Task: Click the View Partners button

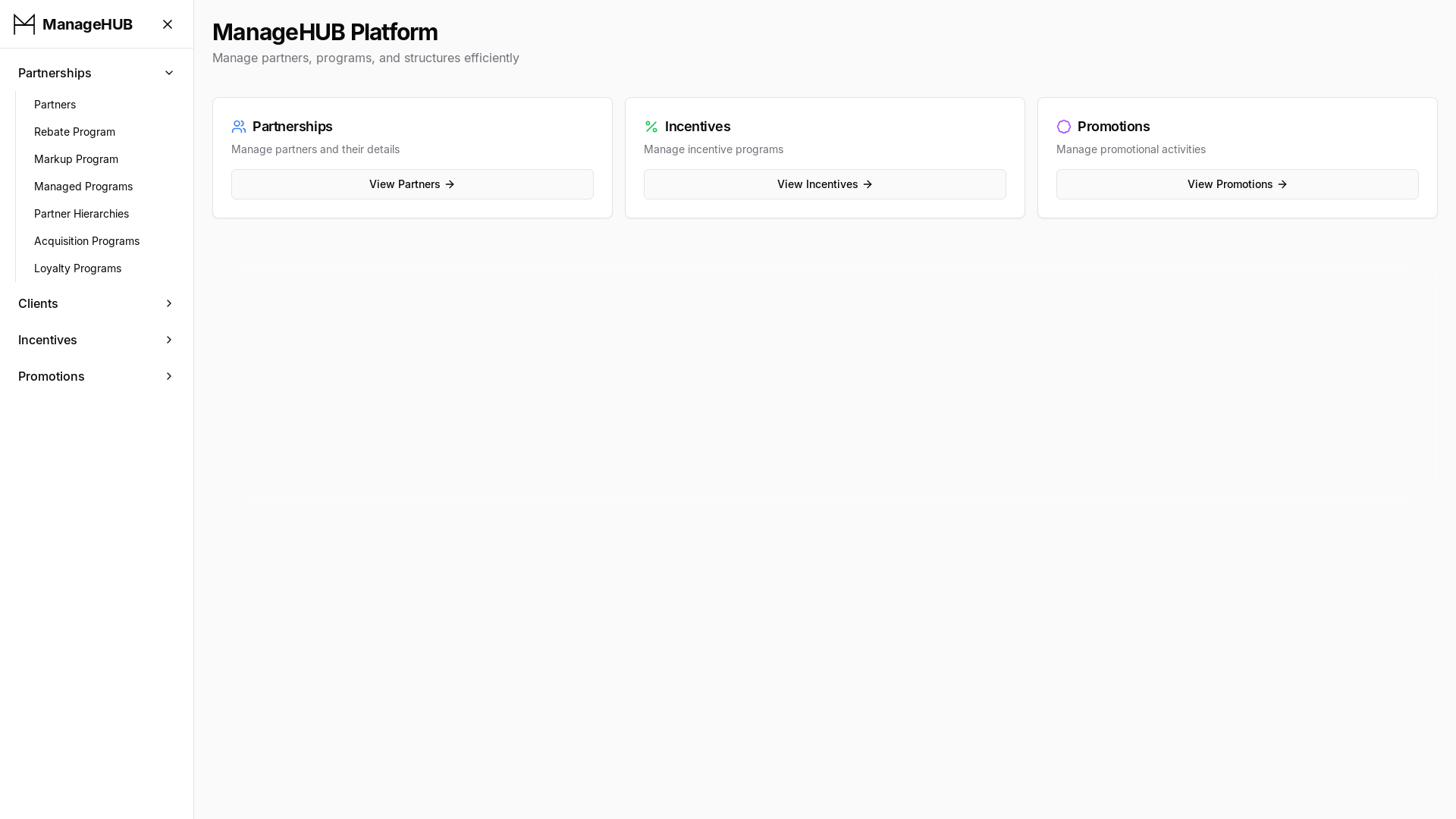Action: 413,184
